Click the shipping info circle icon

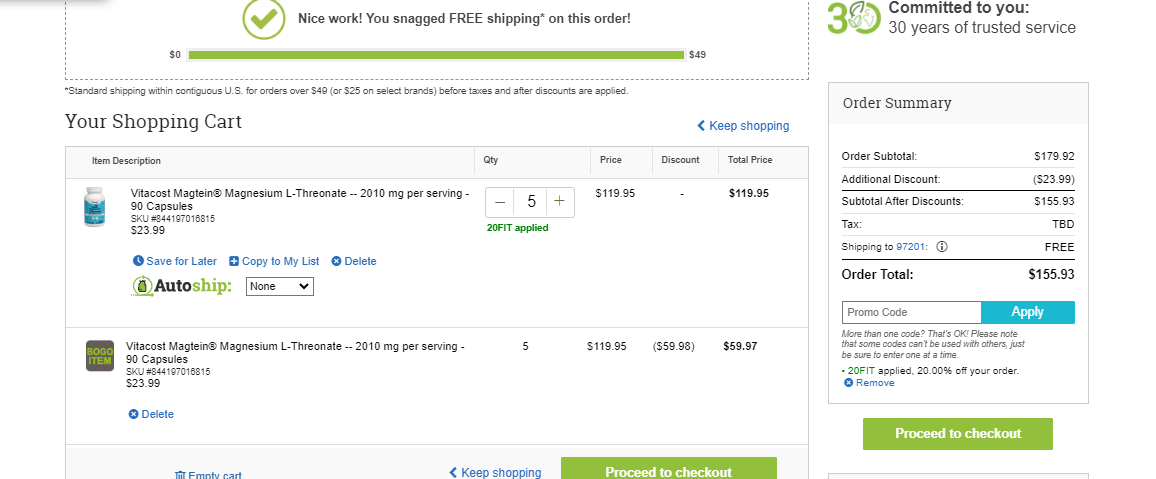click(x=941, y=247)
